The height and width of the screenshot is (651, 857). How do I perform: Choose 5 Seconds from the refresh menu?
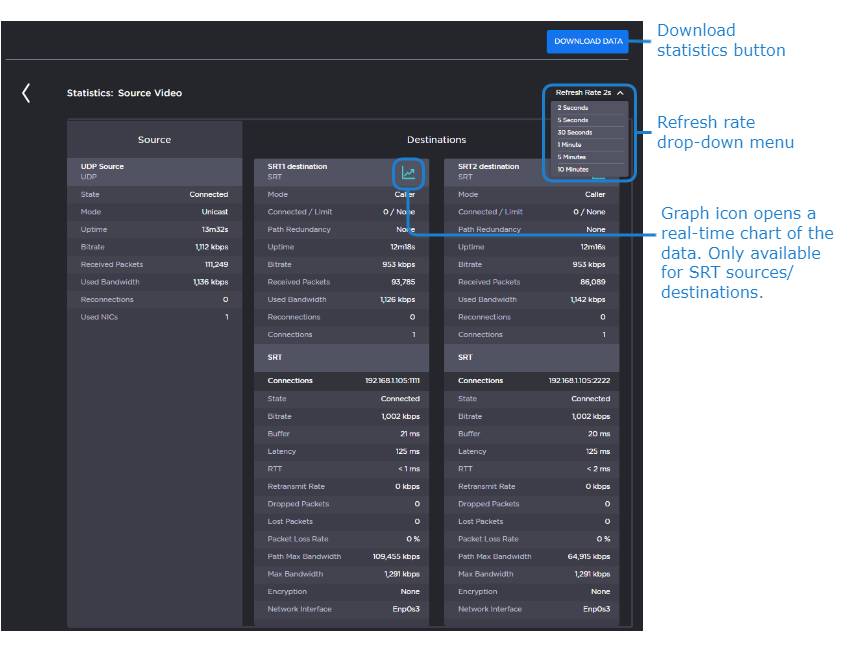coord(573,120)
